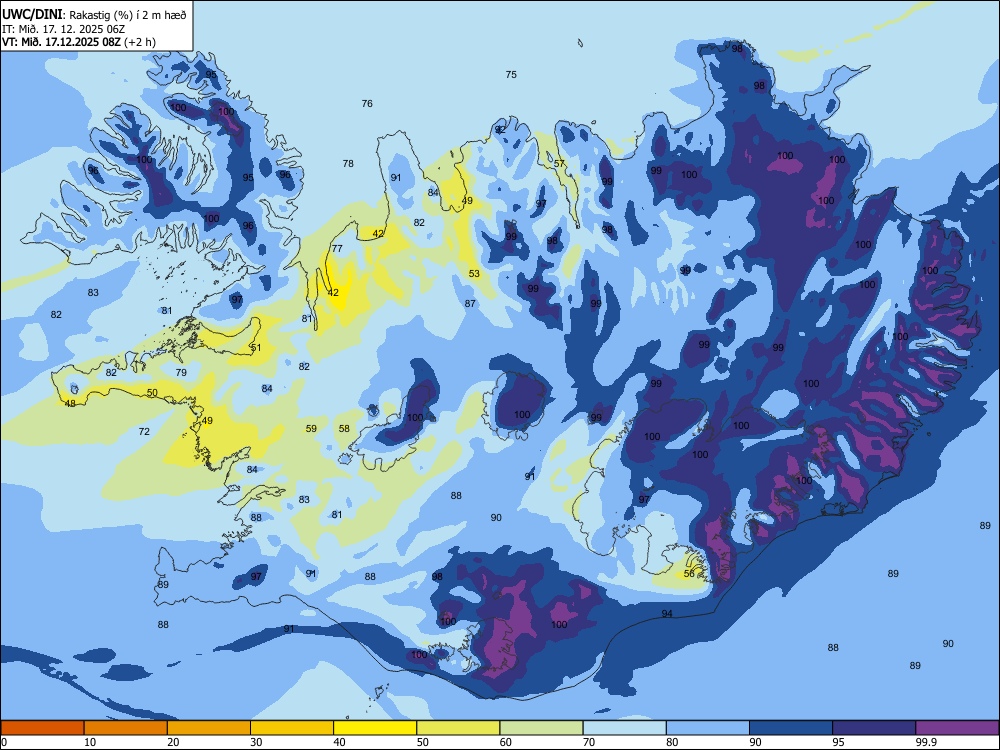Click the bright yellow 40–50 legend swatch

pyautogui.click(x=375, y=728)
